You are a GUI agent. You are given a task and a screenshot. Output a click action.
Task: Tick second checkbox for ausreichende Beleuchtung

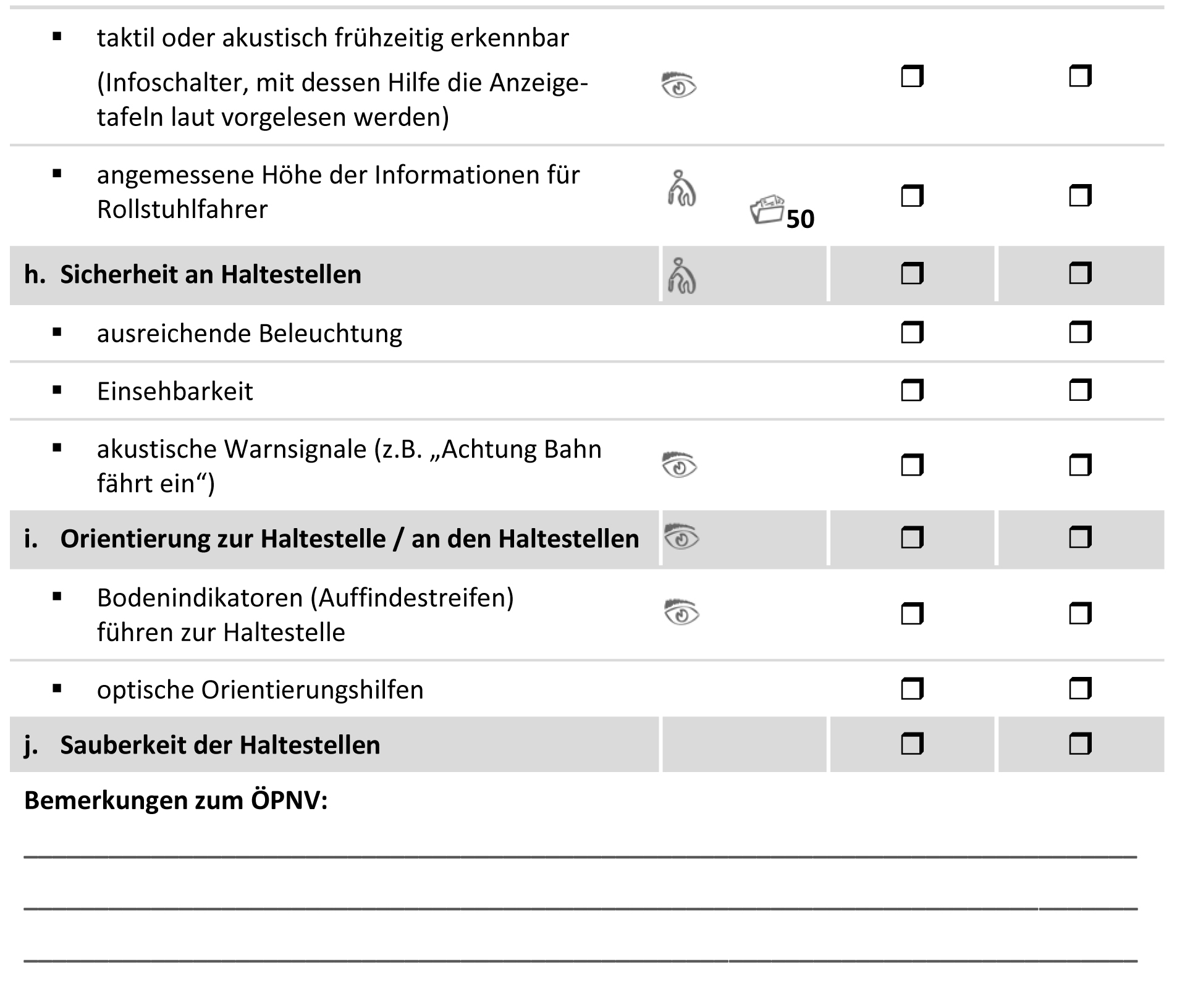1080,333
